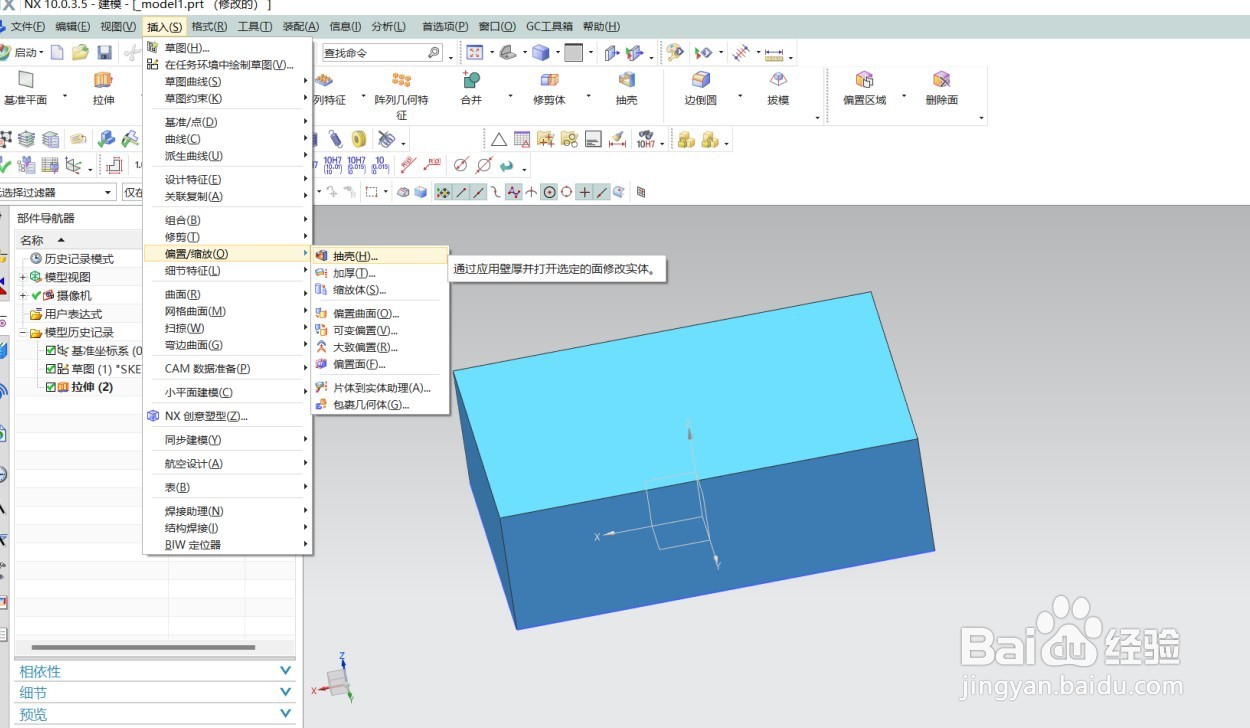The image size is (1250, 728).
Task: Click the 名称 column header
Action: click(32, 240)
